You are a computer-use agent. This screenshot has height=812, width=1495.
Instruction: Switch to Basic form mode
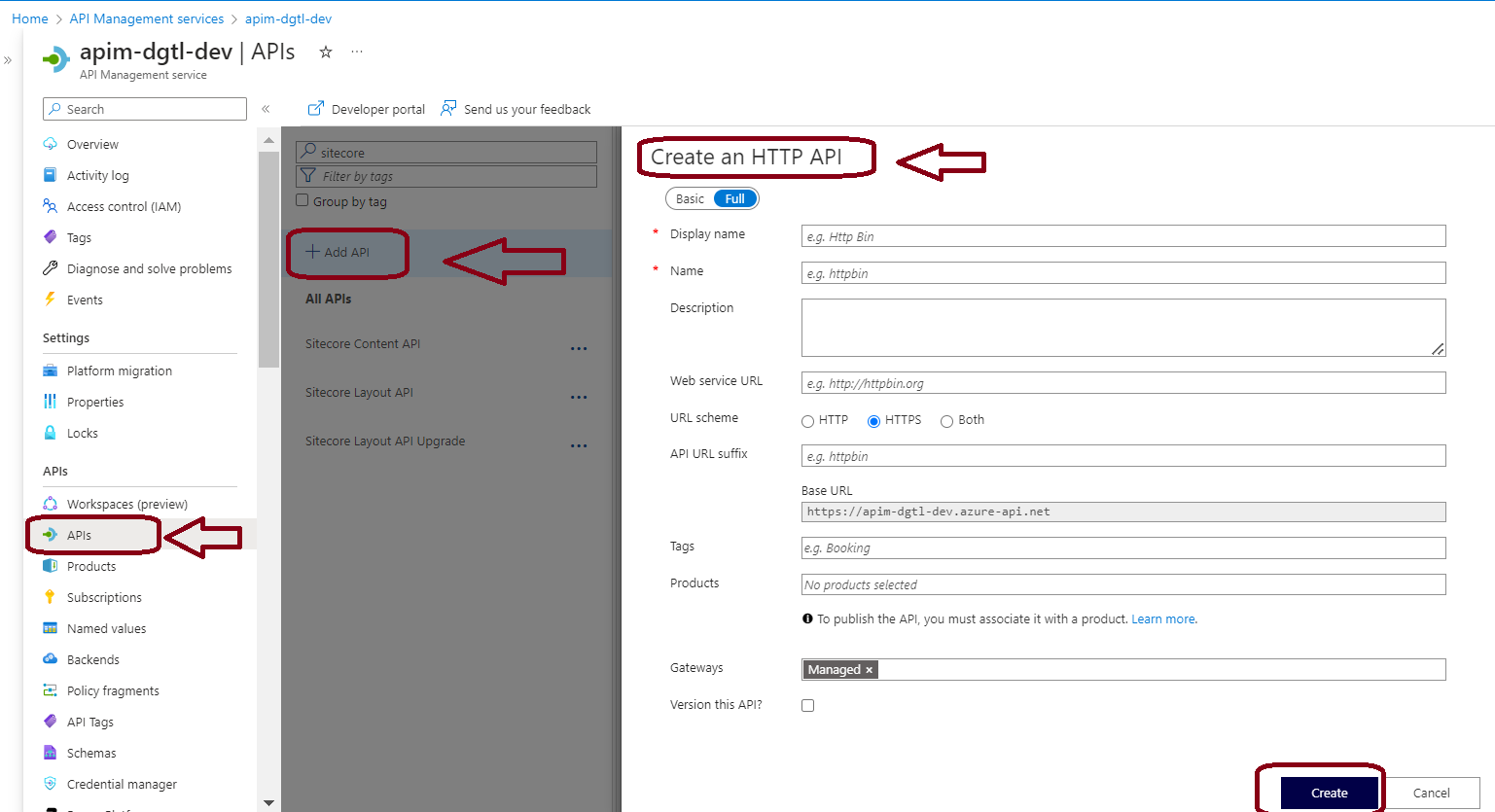coord(690,198)
